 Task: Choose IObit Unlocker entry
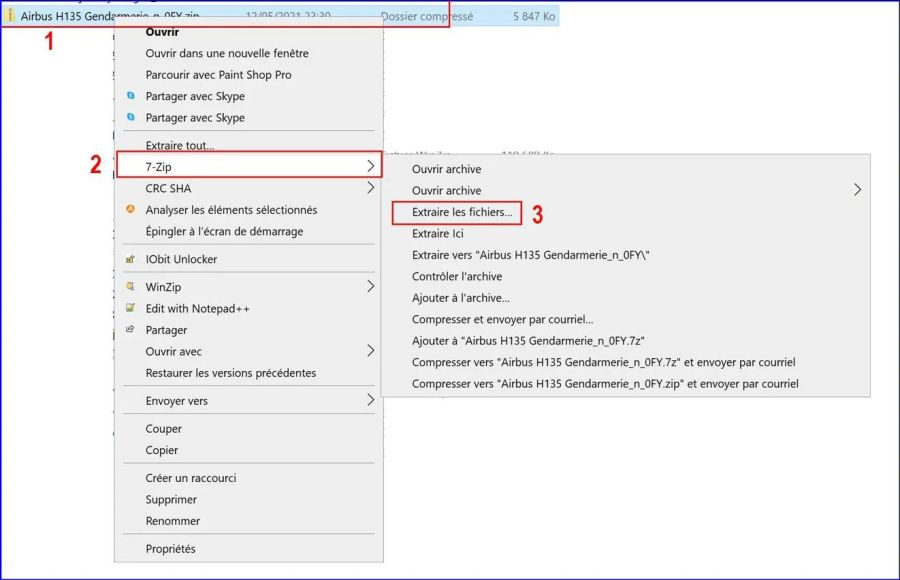[181, 259]
